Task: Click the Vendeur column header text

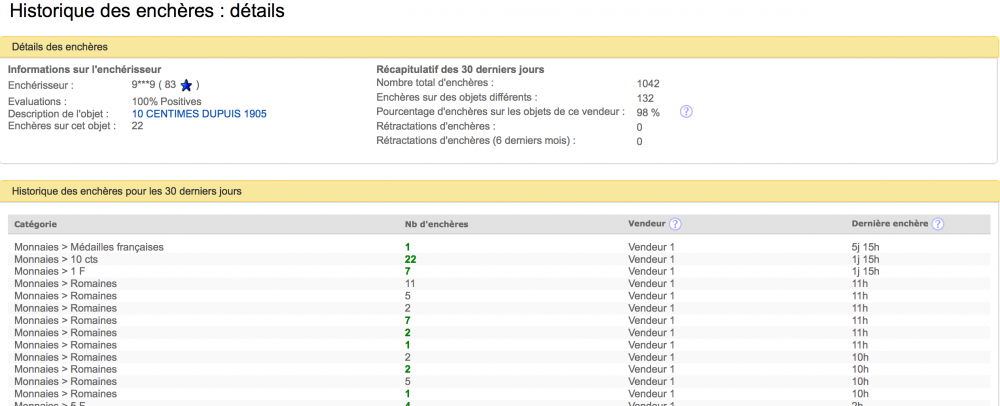Action: [647, 224]
